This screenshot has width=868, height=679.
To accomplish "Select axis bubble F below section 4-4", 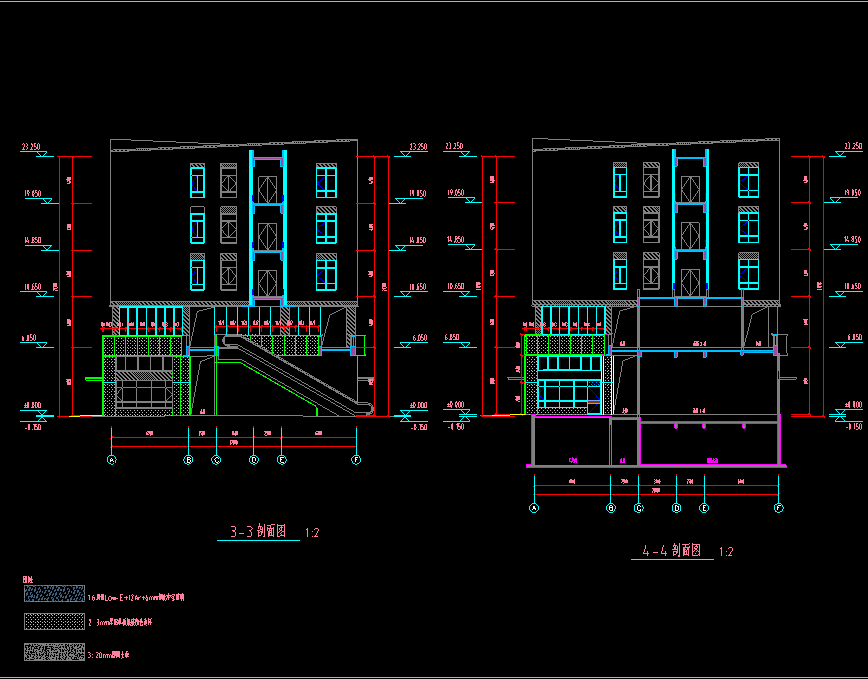I will pos(778,508).
